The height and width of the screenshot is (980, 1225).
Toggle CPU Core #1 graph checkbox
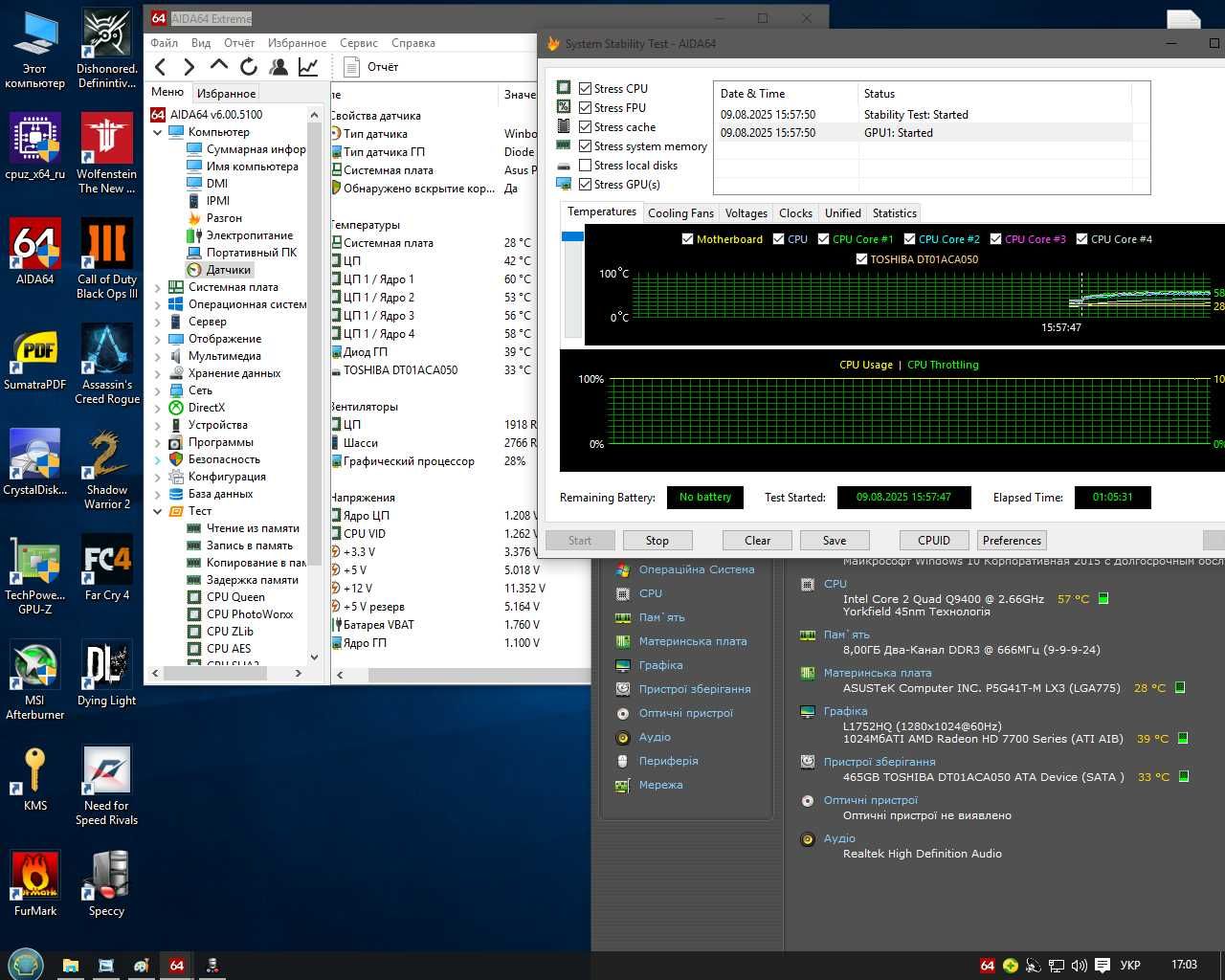tap(823, 239)
